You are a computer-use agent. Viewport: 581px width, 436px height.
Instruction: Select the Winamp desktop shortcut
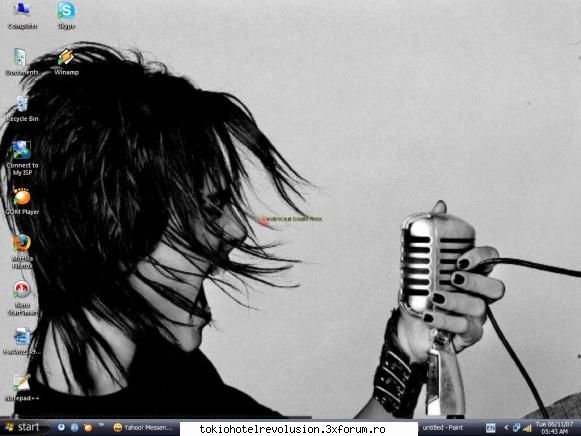tap(66, 62)
